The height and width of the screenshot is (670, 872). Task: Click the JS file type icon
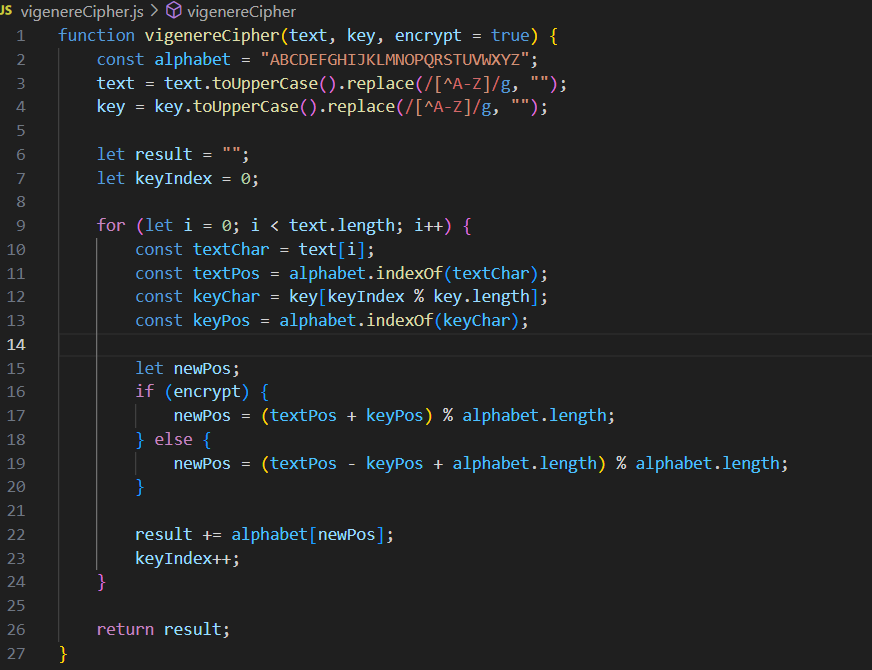coord(6,10)
